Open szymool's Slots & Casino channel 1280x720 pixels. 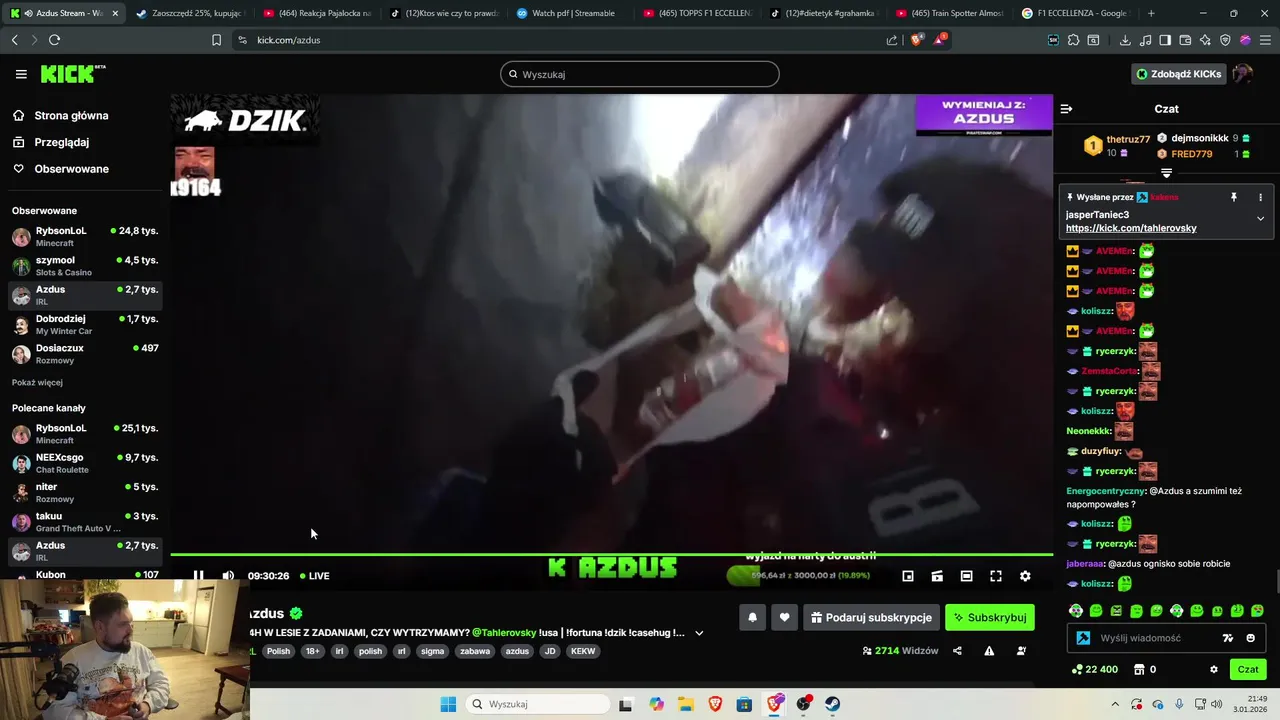tap(85, 266)
